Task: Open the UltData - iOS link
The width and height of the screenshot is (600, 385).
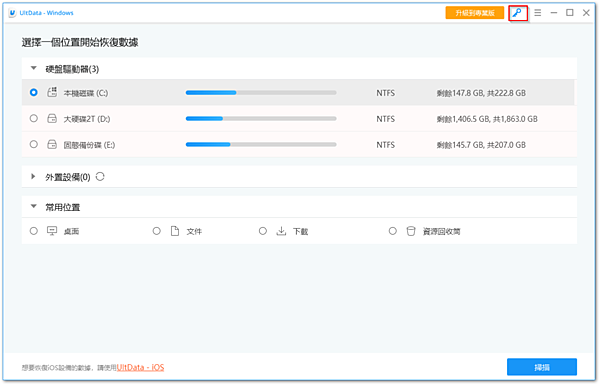Action: pos(140,367)
